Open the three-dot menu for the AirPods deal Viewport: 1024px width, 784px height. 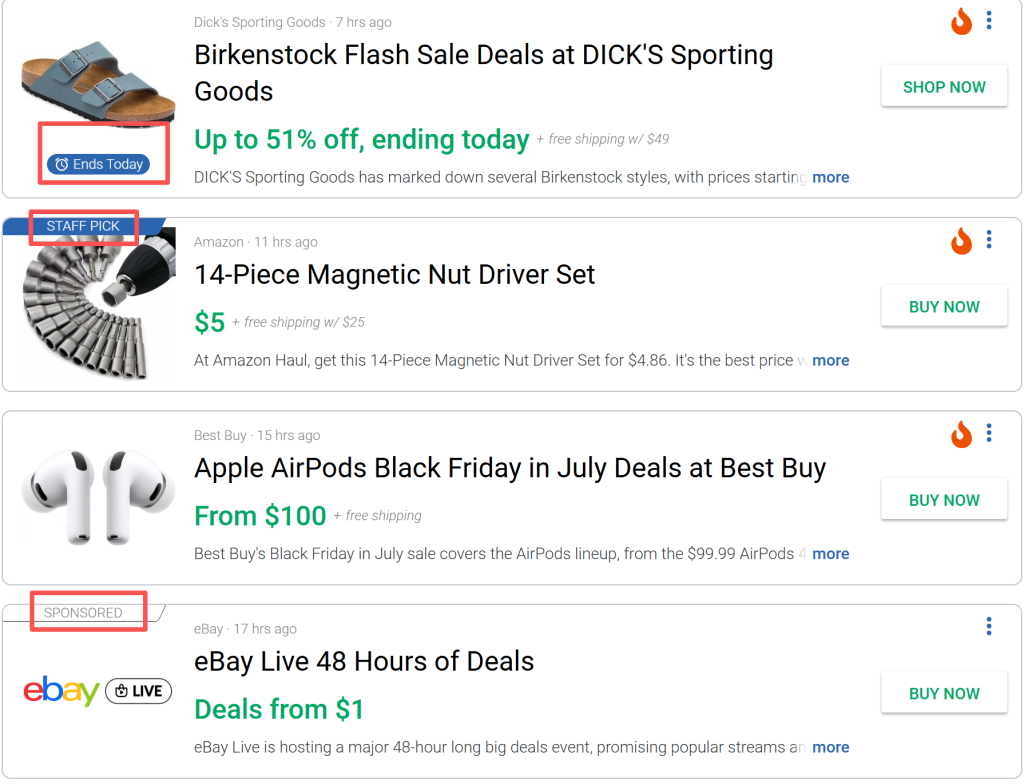pyautogui.click(x=989, y=433)
